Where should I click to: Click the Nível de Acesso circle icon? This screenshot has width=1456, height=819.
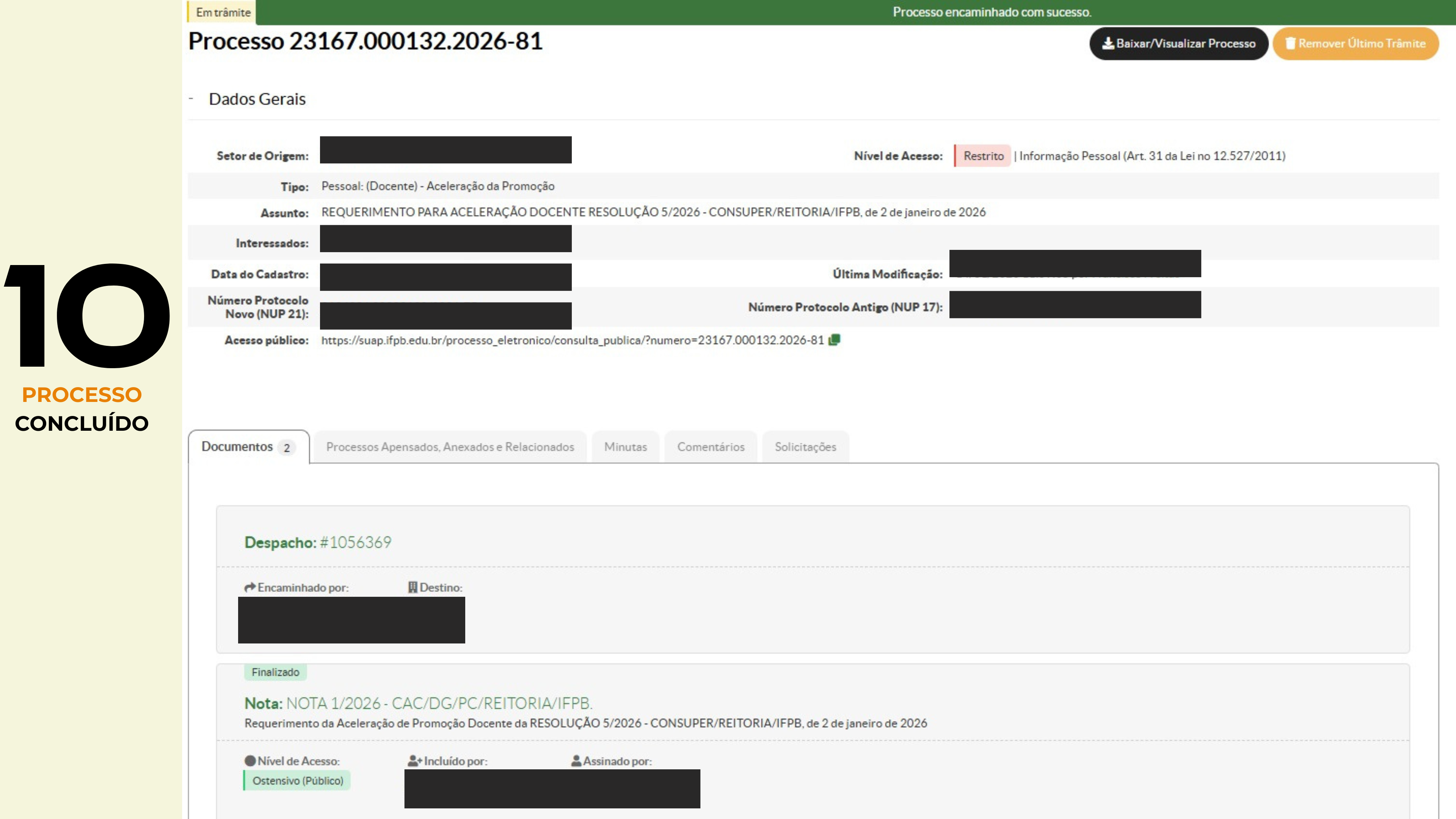[x=250, y=761]
